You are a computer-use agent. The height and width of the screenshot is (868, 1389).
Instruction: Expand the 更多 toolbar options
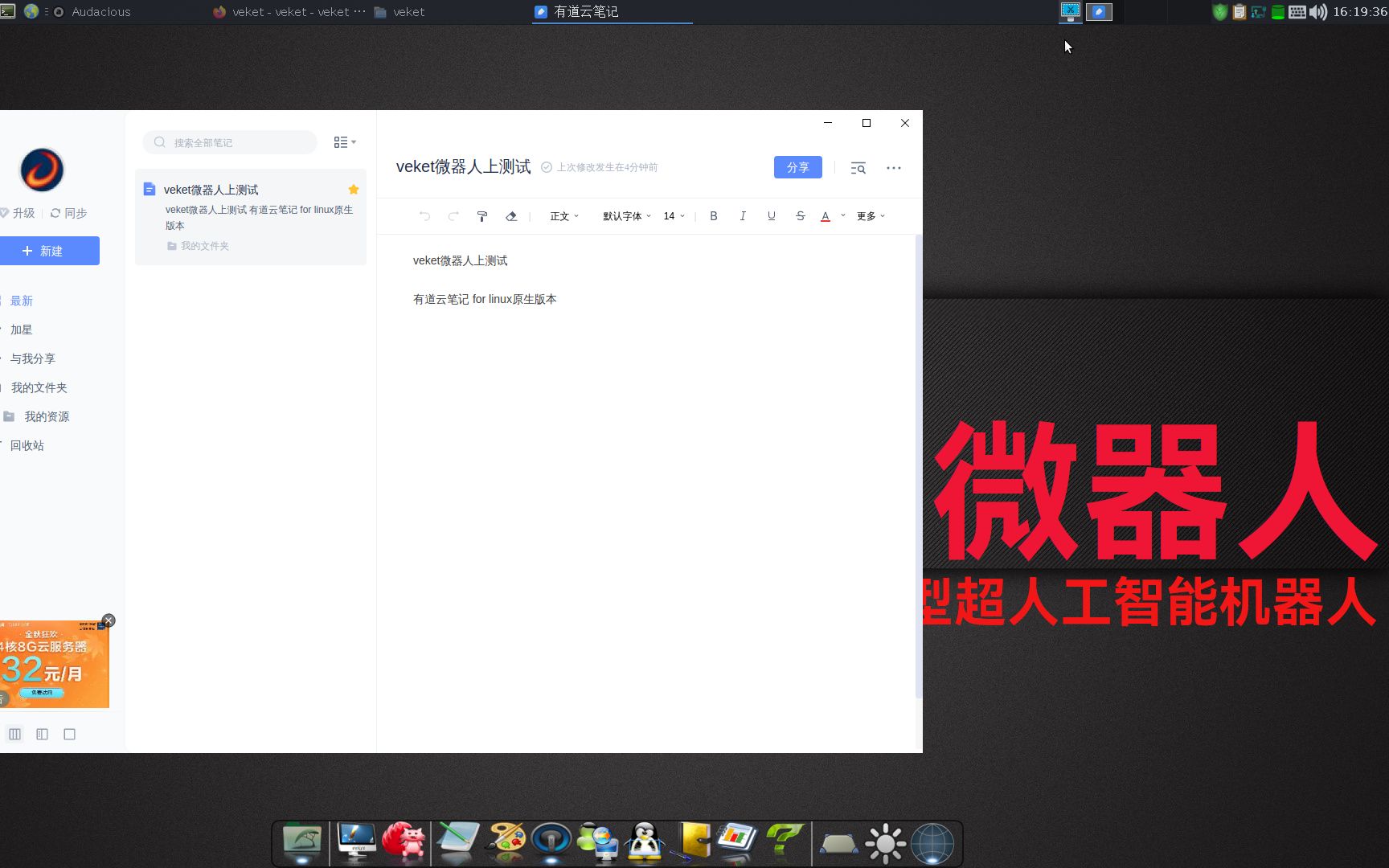tap(871, 216)
